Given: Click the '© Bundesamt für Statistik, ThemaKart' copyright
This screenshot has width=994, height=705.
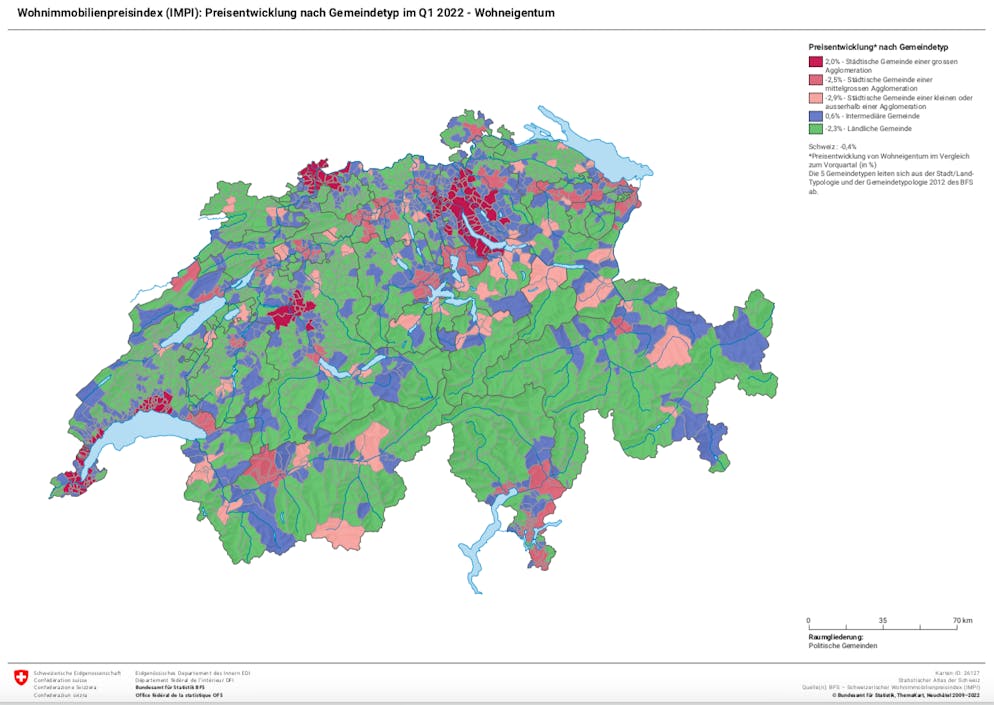Looking at the screenshot, I should pyautogui.click(x=905, y=695).
